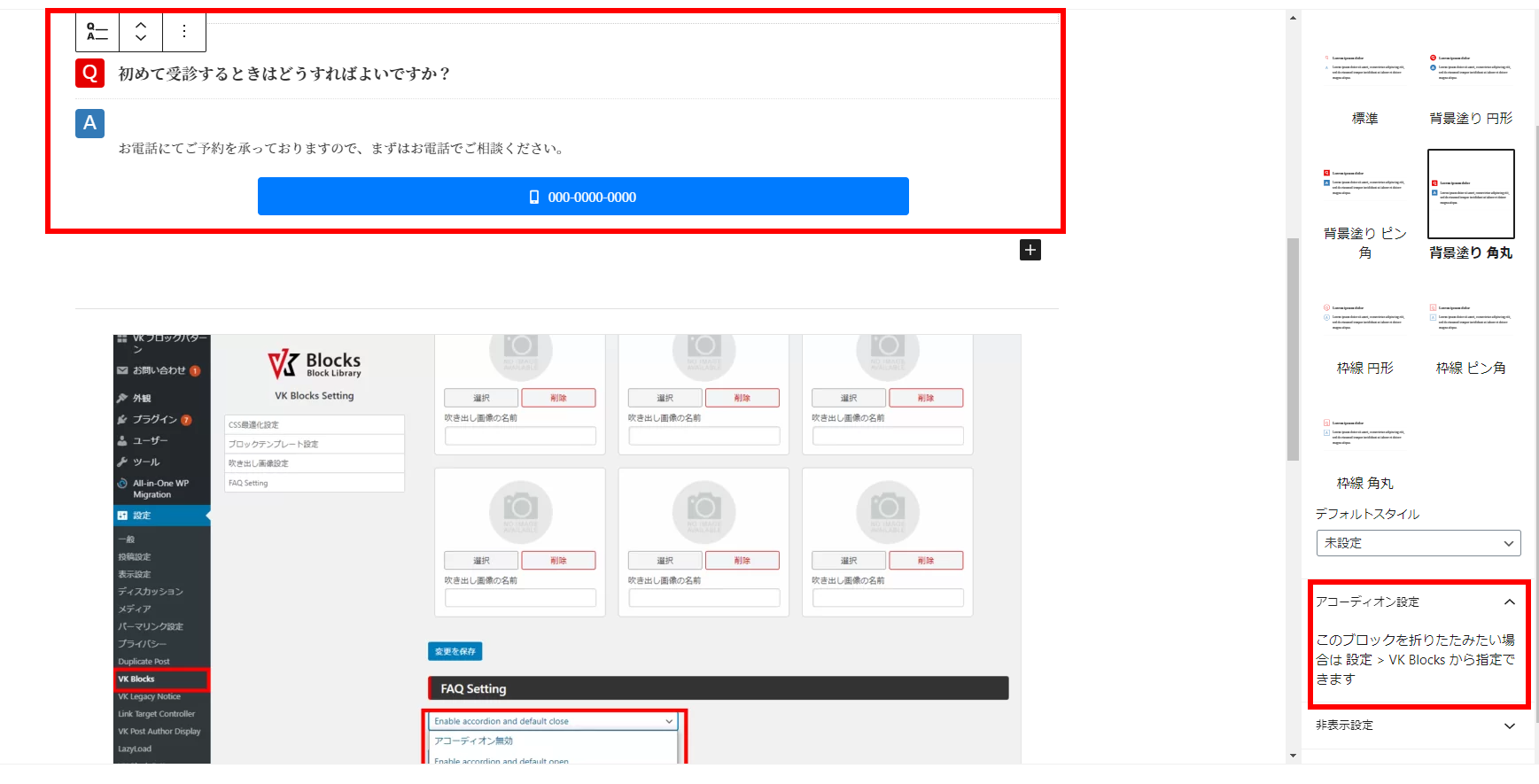Move the FAQ block down
The height and width of the screenshot is (784, 1539).
pos(141,38)
